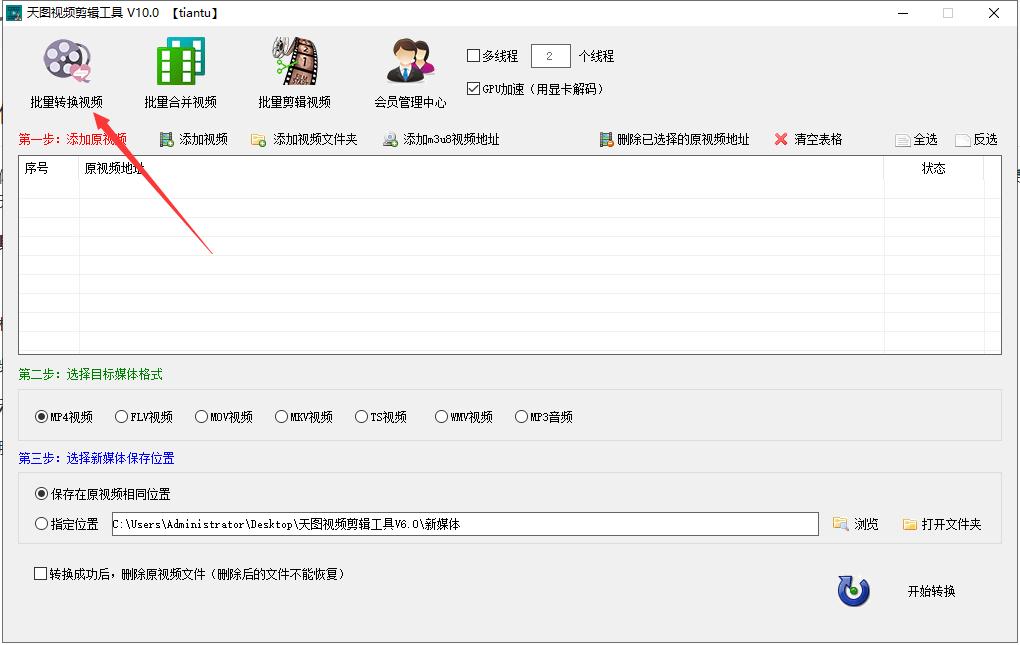The image size is (1020, 645).
Task: Click the blue circular 开始转换 icon
Action: click(x=853, y=591)
